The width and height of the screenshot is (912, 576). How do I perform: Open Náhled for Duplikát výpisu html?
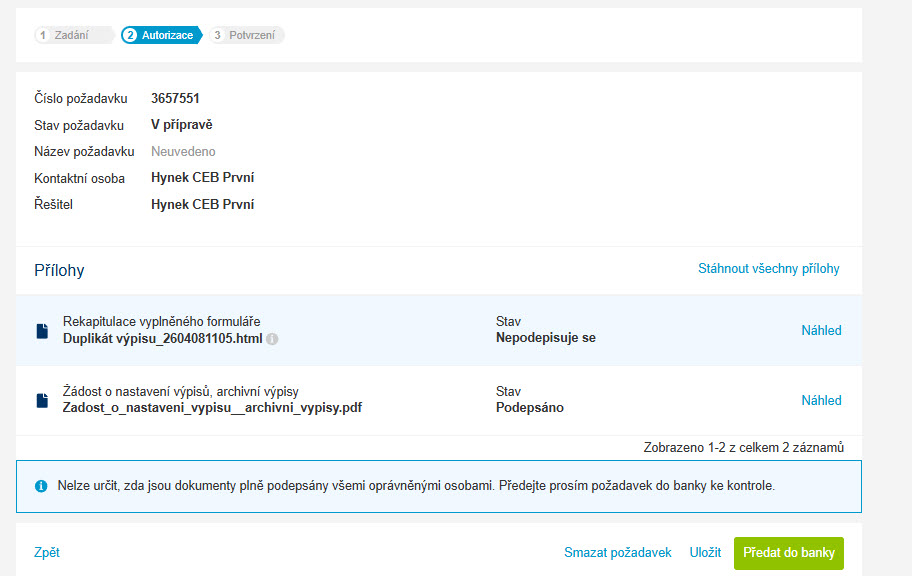pyautogui.click(x=821, y=330)
